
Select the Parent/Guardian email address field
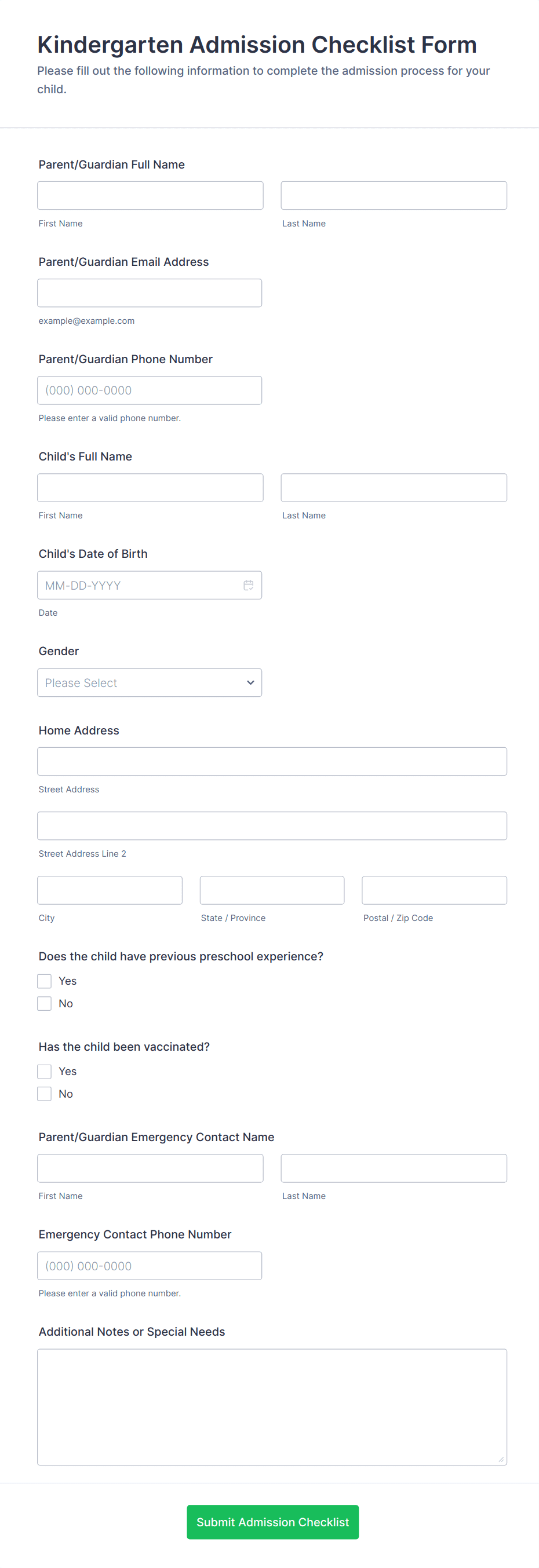(150, 293)
